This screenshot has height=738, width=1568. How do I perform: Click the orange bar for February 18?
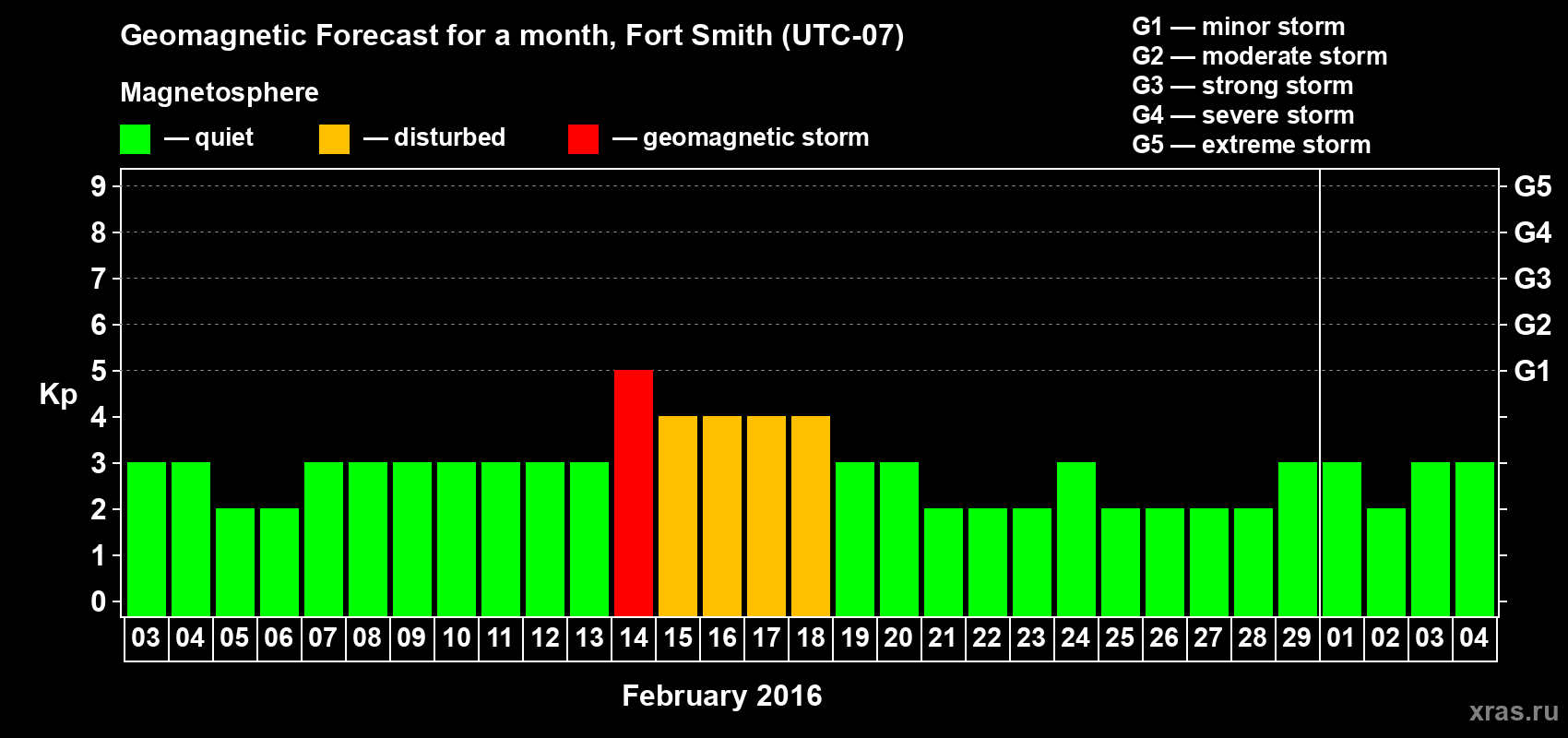point(811,516)
